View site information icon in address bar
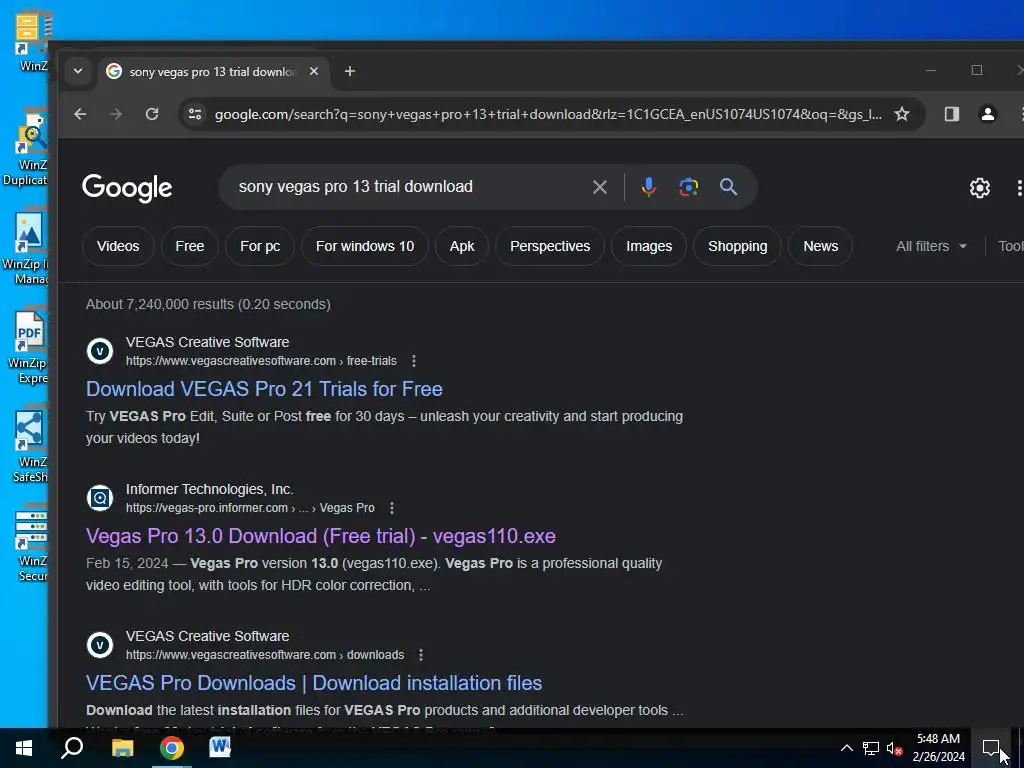 (x=195, y=114)
